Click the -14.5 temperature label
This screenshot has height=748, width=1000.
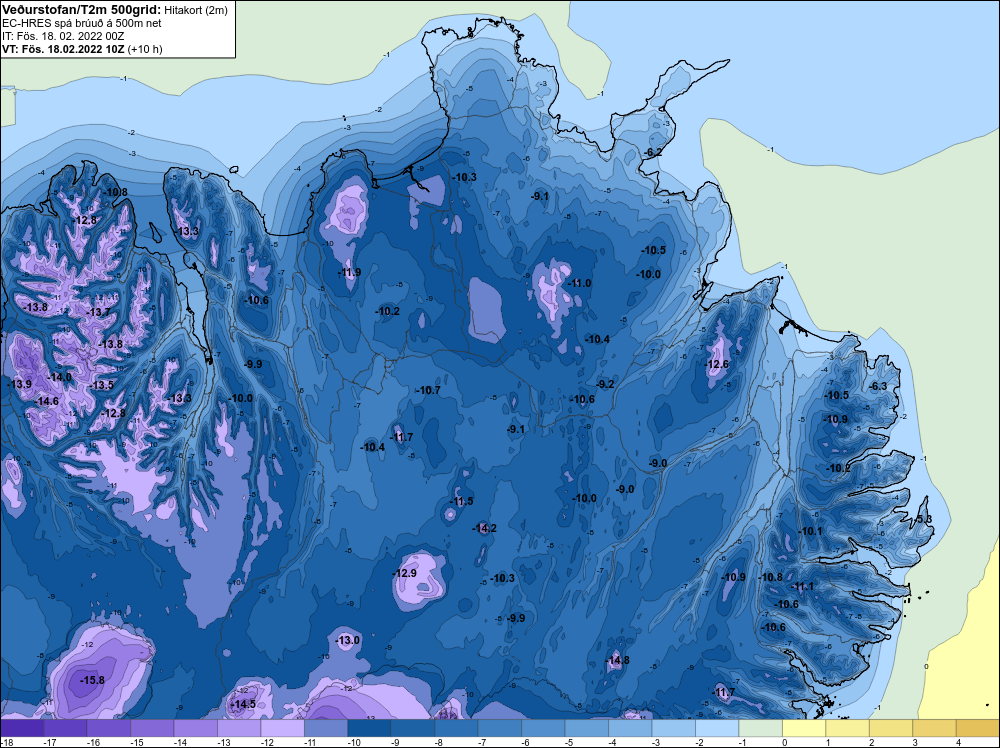(243, 704)
